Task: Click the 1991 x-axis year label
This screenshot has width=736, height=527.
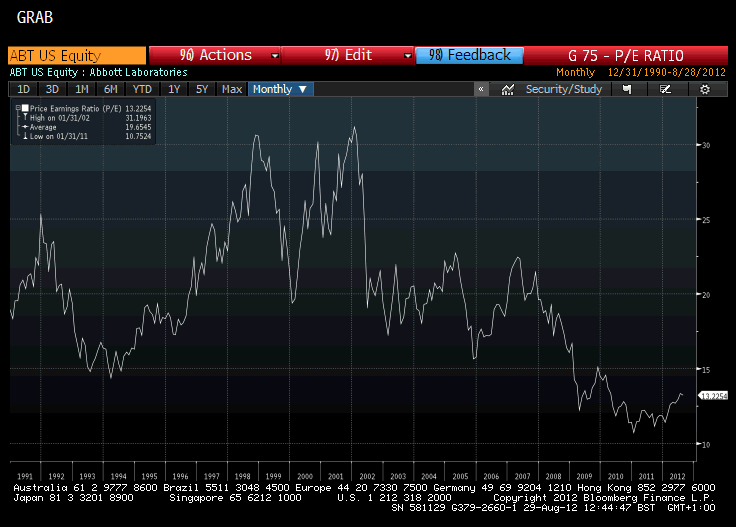Action: click(25, 476)
